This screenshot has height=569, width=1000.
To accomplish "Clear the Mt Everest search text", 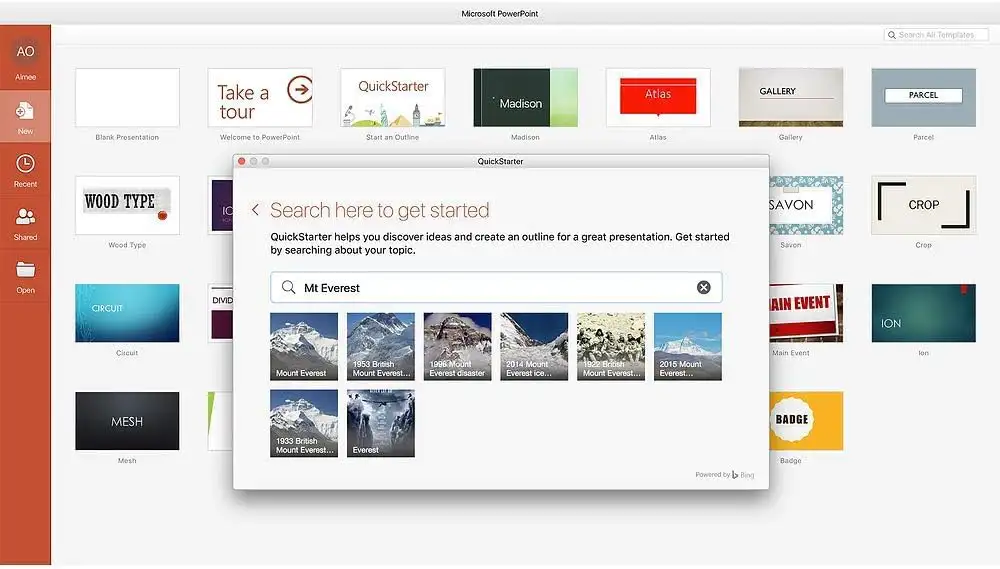I will 703,287.
